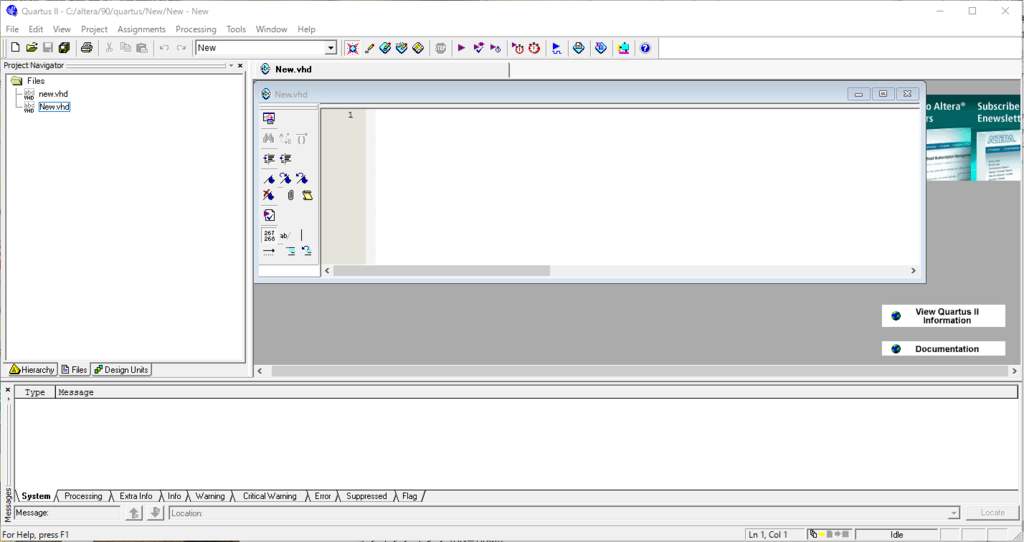
Task: Open the Location dropdown in messages
Action: 953,513
